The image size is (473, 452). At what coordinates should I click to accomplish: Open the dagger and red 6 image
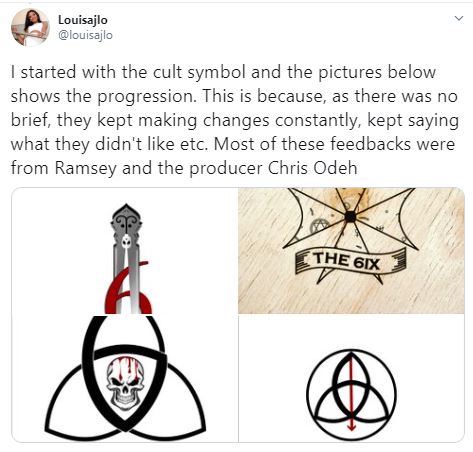(x=125, y=251)
